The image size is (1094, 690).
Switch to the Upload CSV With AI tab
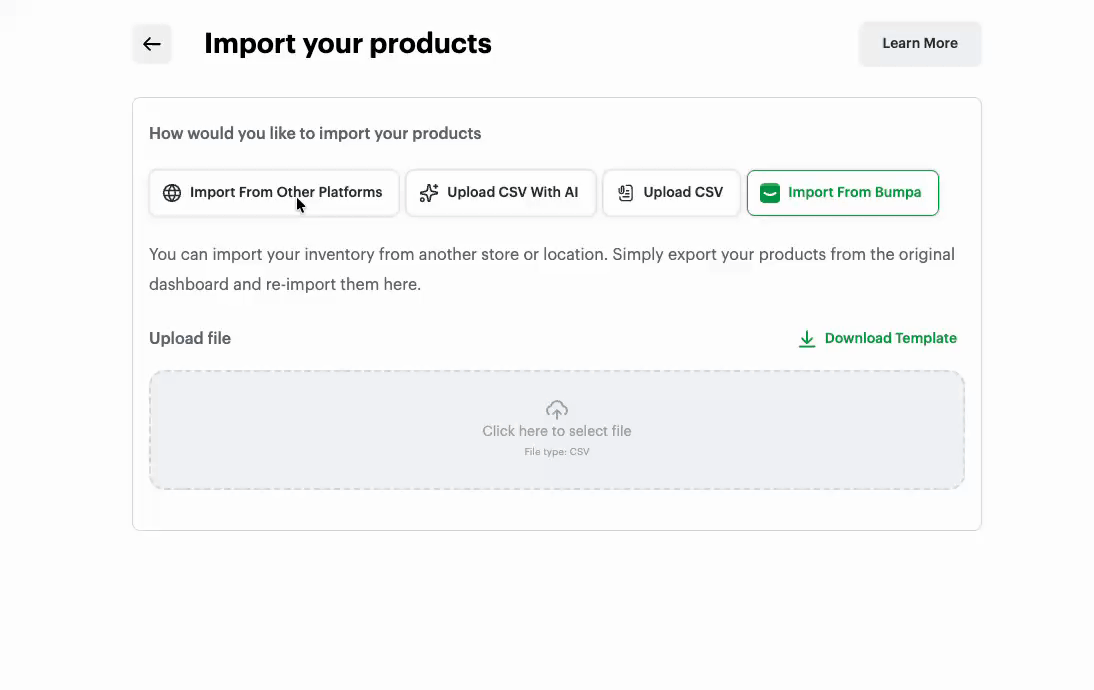pos(512,193)
